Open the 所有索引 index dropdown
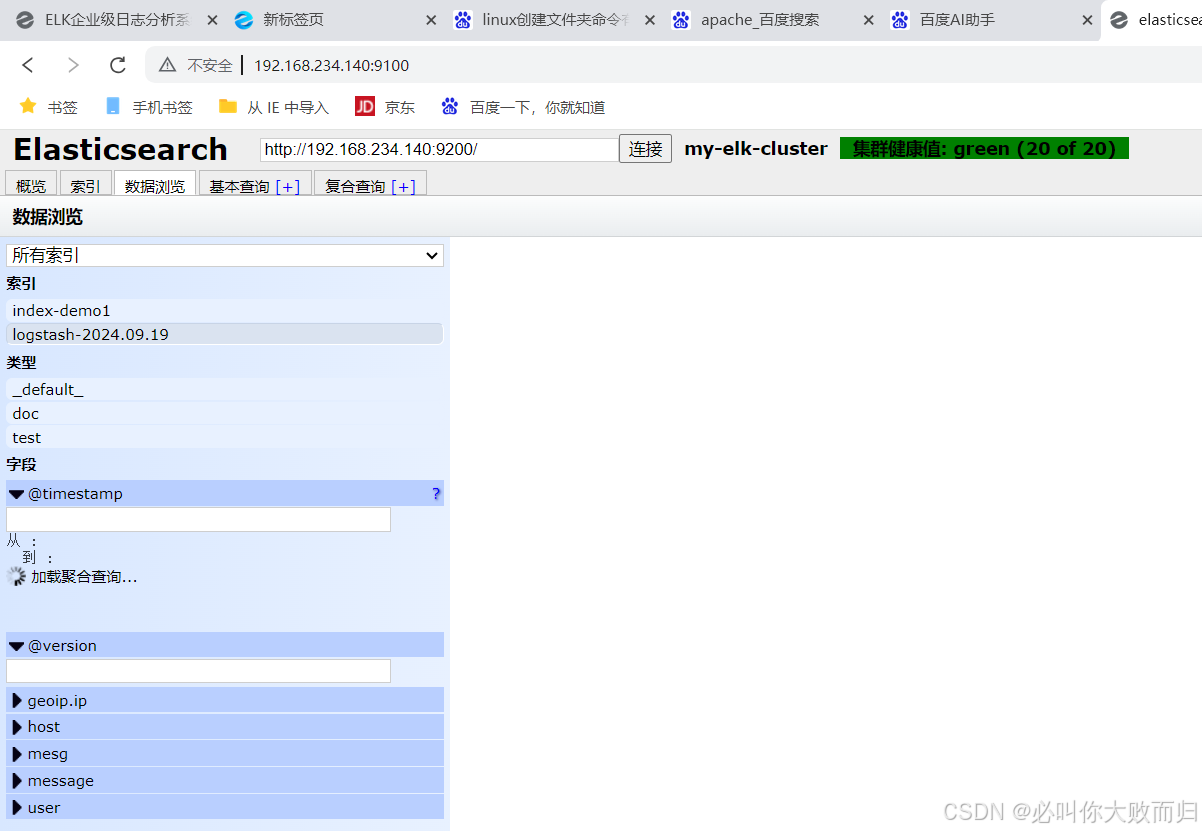The height and width of the screenshot is (831, 1202). point(225,255)
